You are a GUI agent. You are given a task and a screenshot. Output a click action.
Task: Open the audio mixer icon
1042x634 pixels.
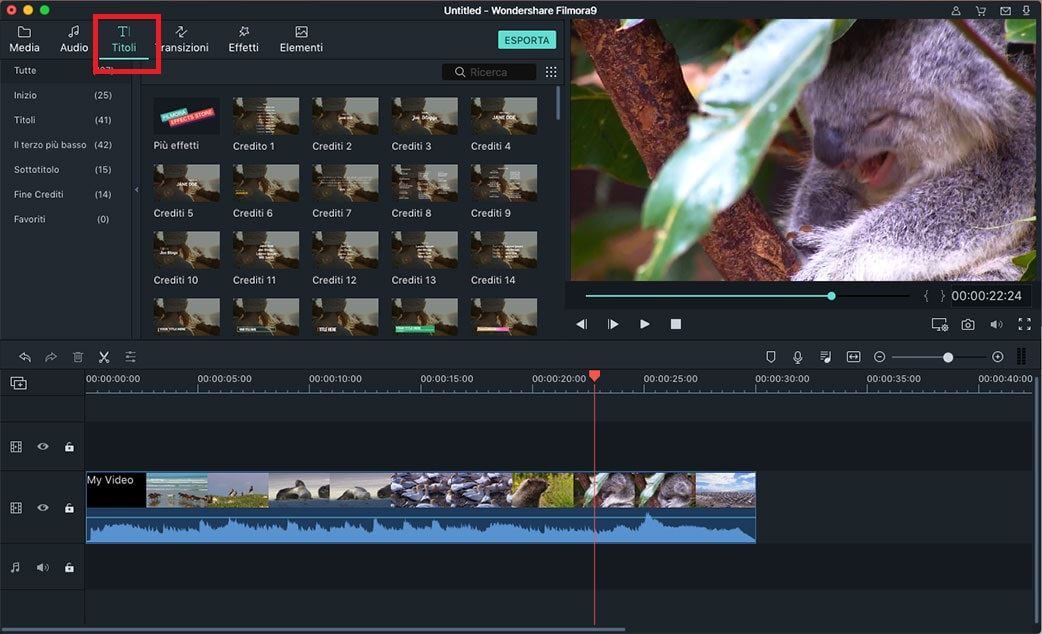pos(825,357)
